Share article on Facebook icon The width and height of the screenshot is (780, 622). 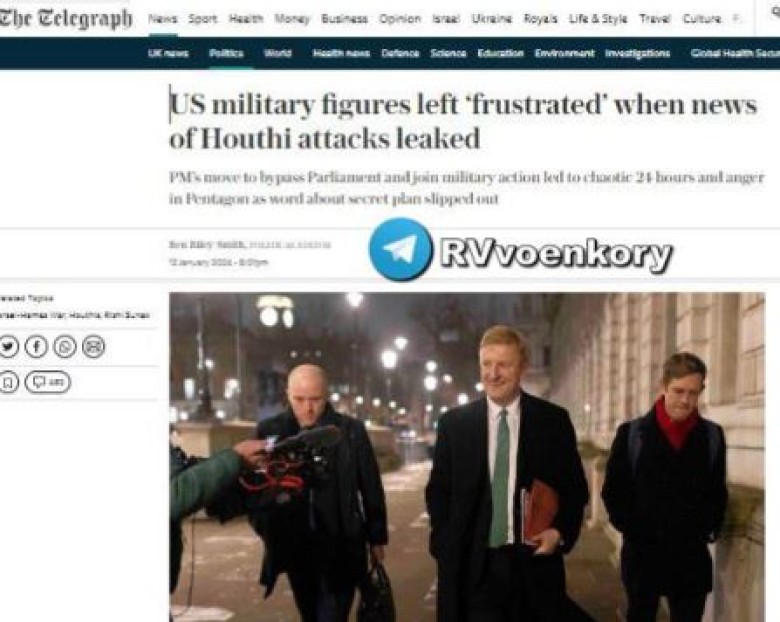tap(36, 347)
